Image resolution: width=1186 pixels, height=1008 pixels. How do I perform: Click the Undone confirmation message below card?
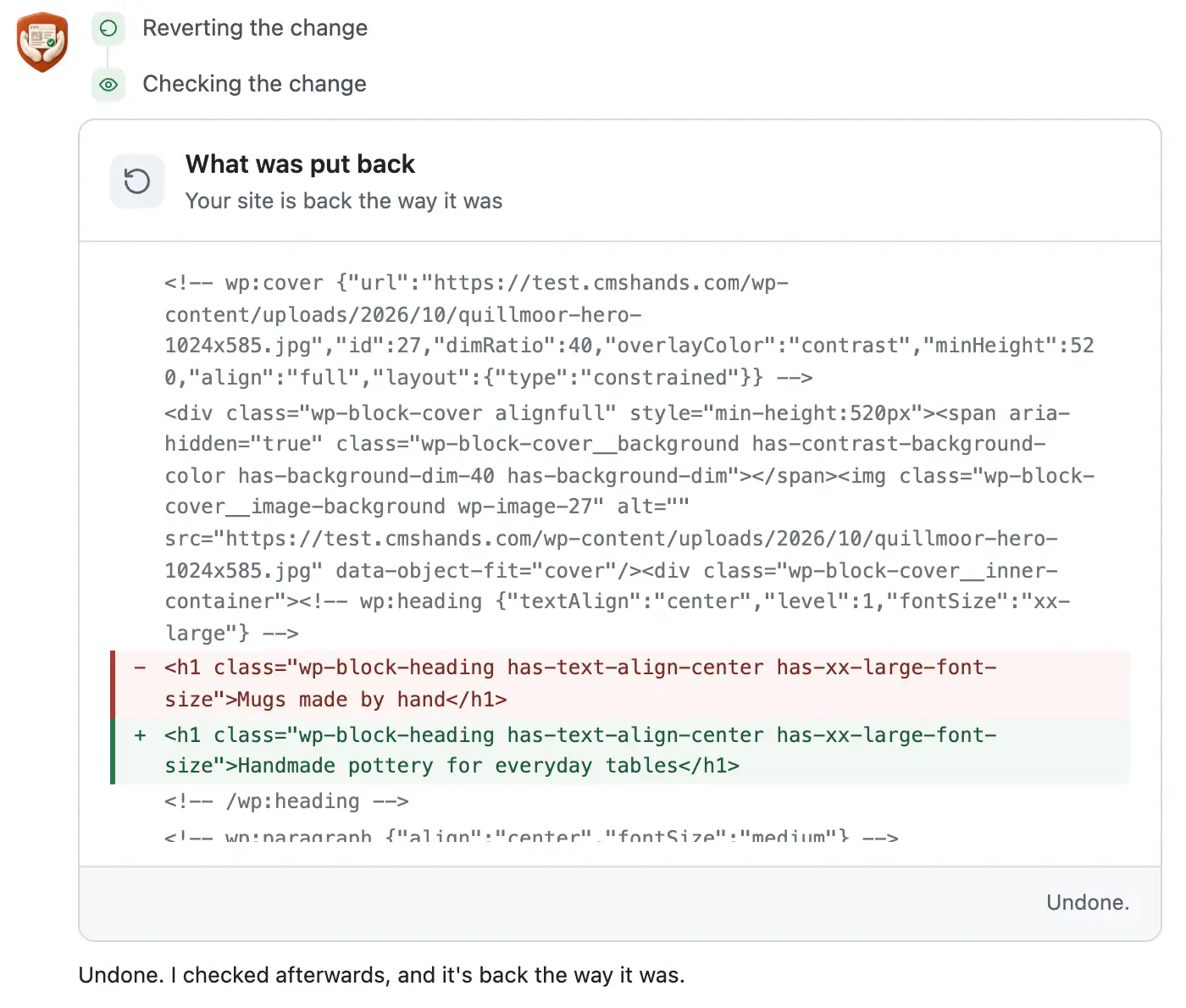tap(381, 975)
